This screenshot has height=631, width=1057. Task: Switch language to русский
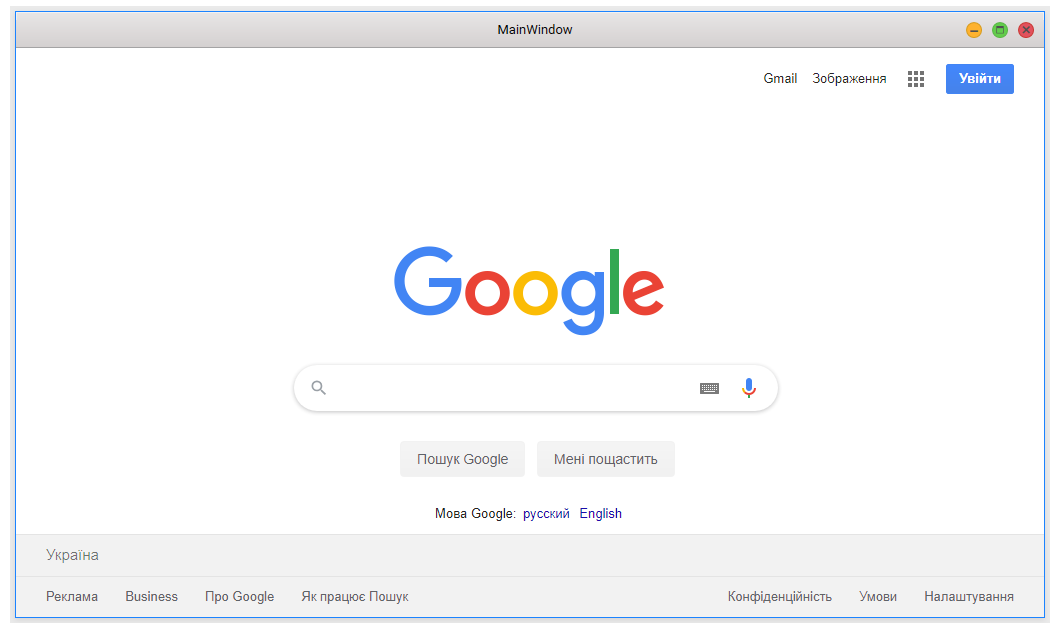pos(546,514)
